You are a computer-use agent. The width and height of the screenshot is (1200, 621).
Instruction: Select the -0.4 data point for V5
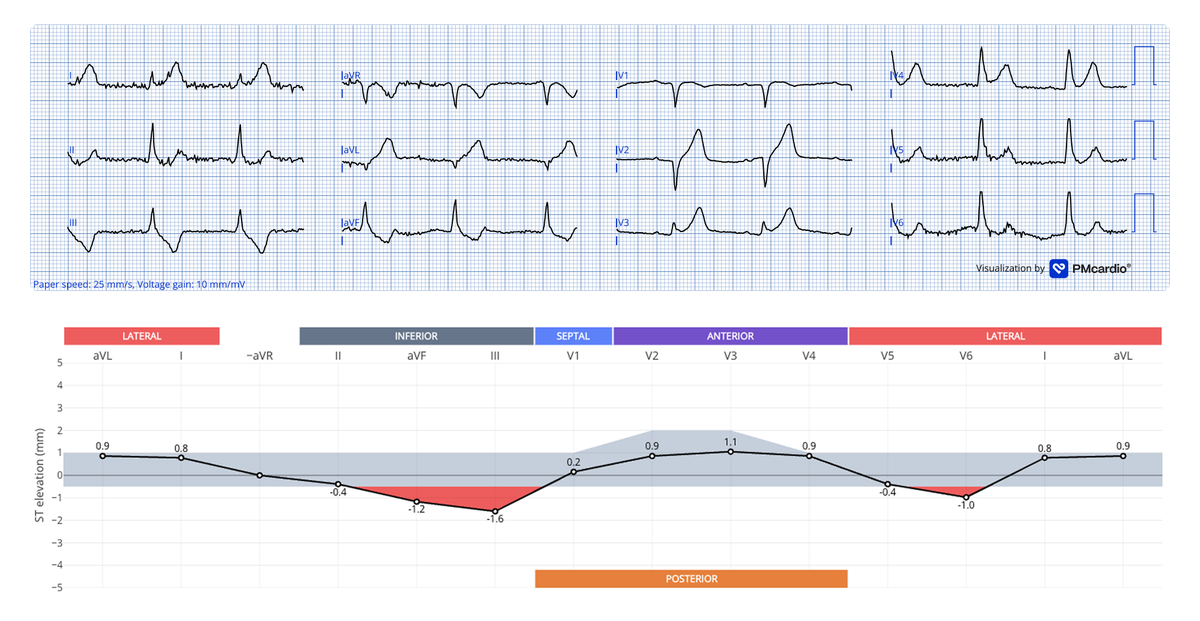[887, 484]
